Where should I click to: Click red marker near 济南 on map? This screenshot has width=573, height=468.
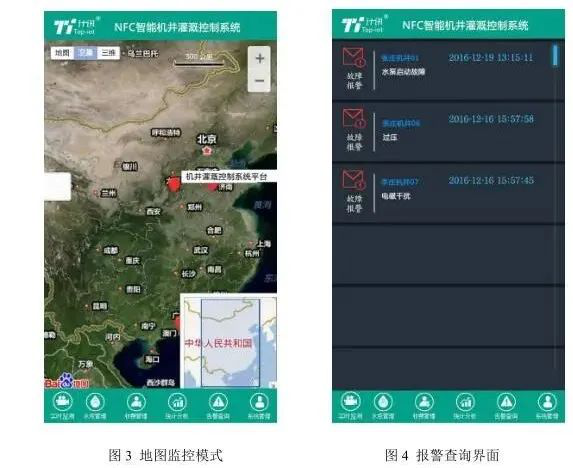pos(213,186)
